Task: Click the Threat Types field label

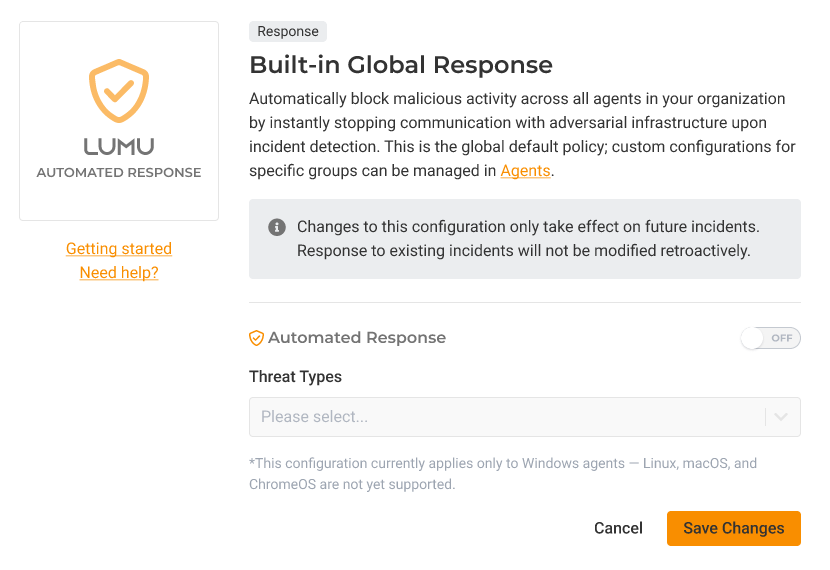Action: tap(295, 377)
